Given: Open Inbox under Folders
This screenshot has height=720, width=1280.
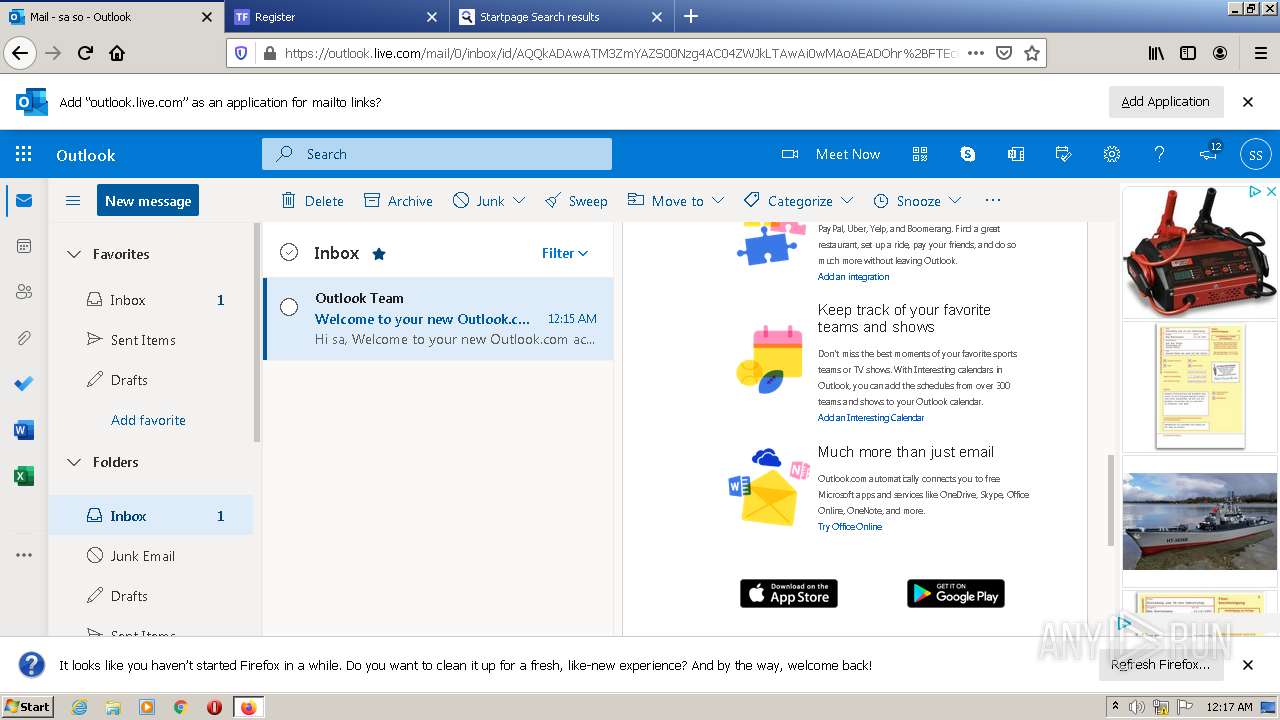Looking at the screenshot, I should tap(151, 516).
